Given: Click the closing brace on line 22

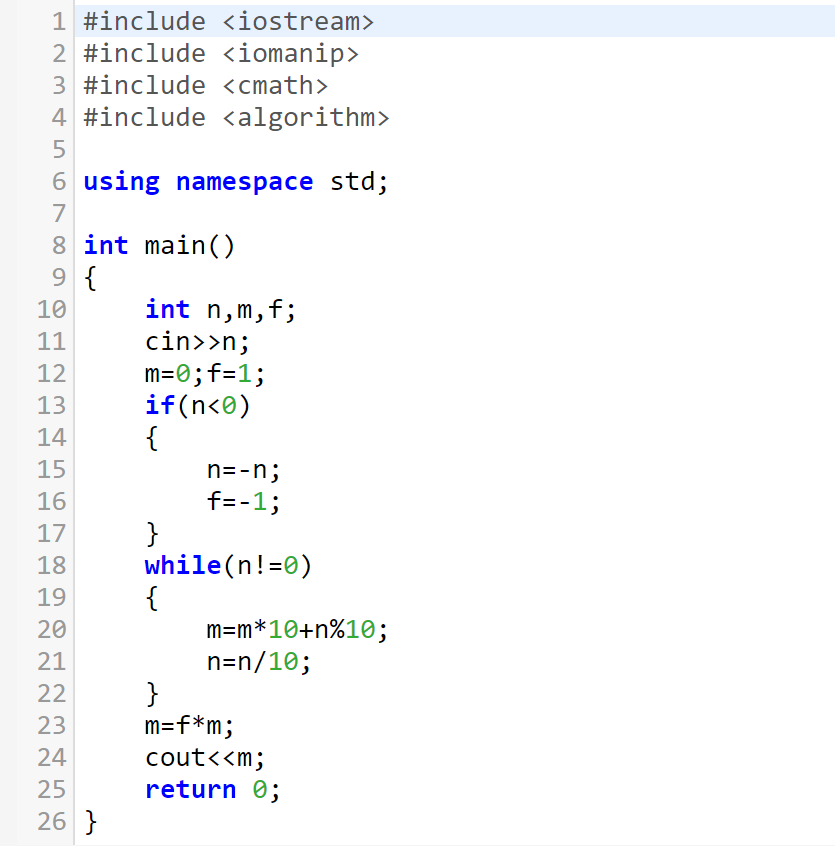Looking at the screenshot, I should coord(152,694).
